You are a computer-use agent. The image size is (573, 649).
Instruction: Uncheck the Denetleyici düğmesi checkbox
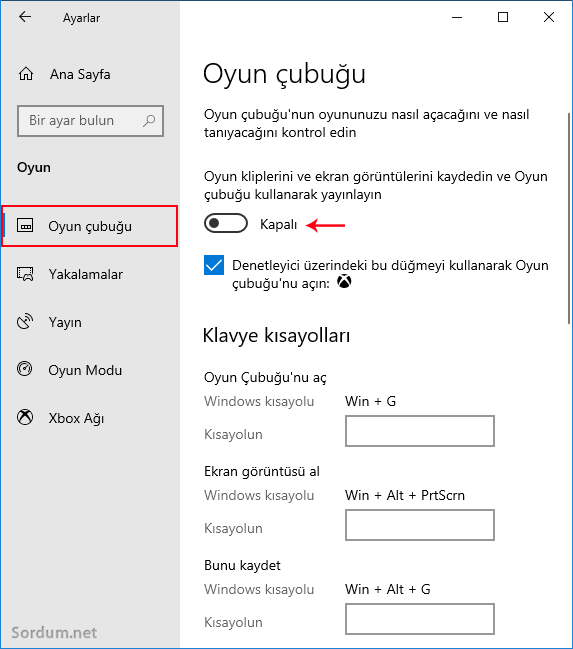[214, 265]
